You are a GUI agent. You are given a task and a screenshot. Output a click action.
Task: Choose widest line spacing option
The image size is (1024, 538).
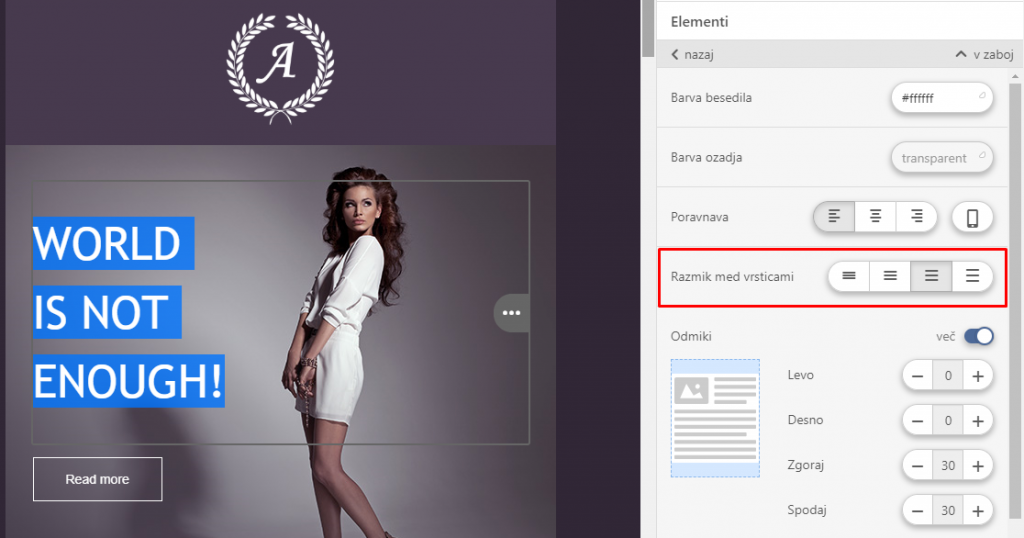973,276
